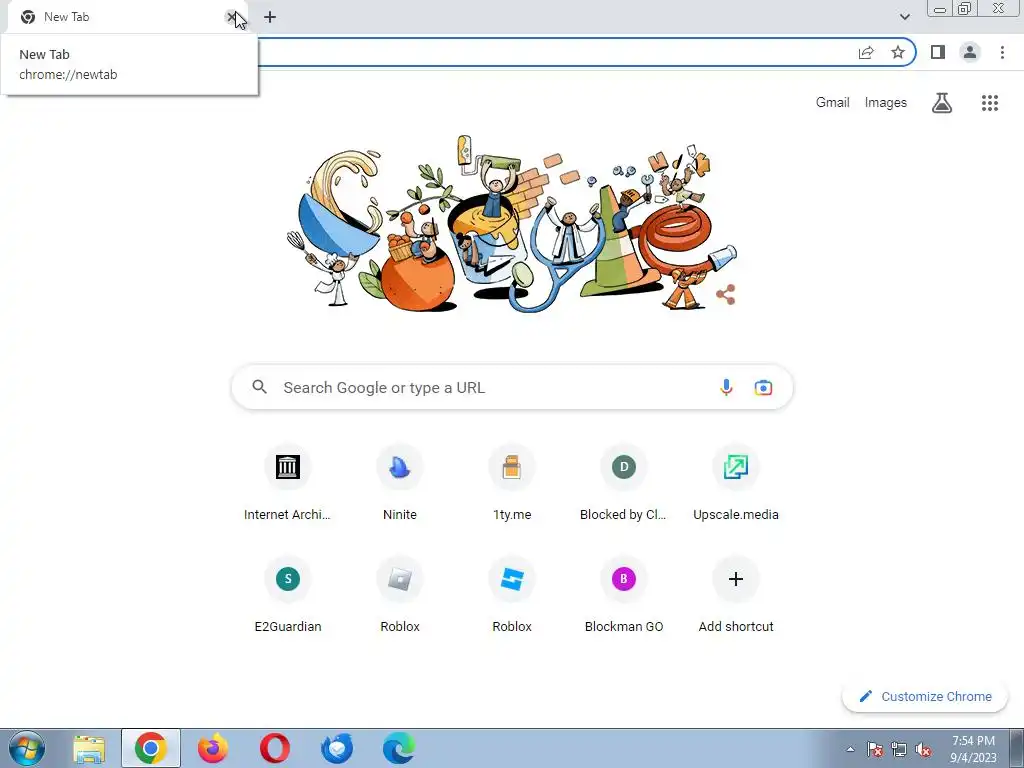Click the muted volume tray icon

tap(923, 749)
